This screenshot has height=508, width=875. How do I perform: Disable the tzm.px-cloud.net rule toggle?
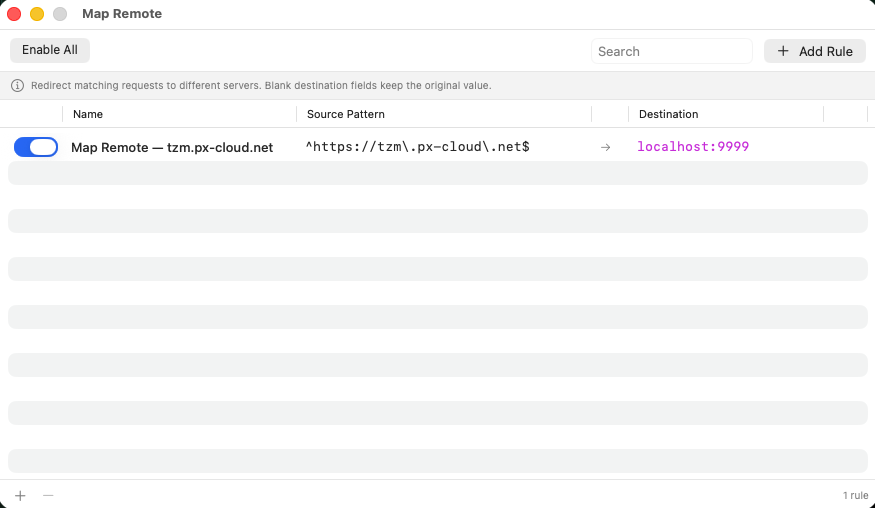pyautogui.click(x=36, y=147)
